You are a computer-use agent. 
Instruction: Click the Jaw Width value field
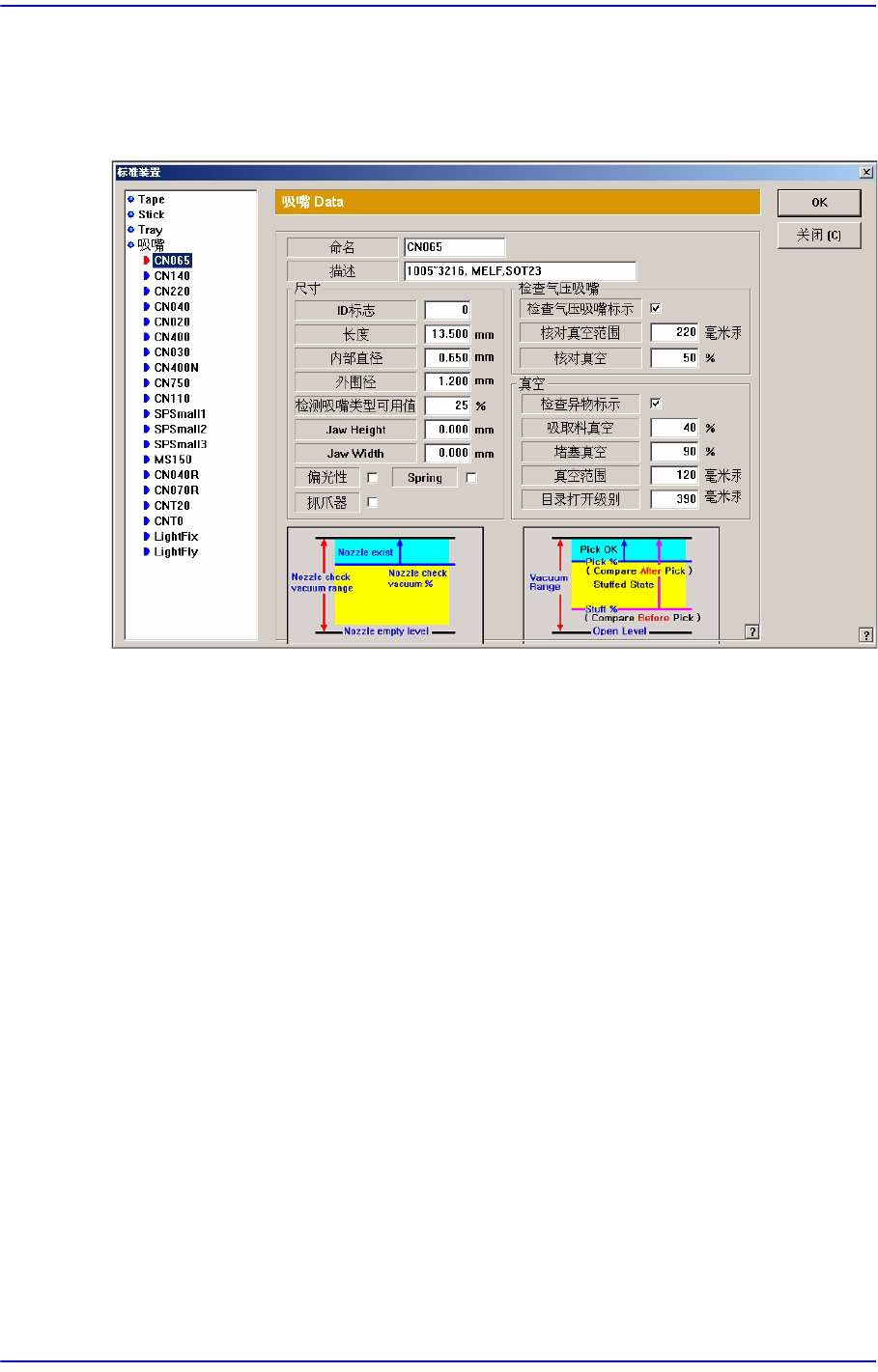pyautogui.click(x=447, y=453)
